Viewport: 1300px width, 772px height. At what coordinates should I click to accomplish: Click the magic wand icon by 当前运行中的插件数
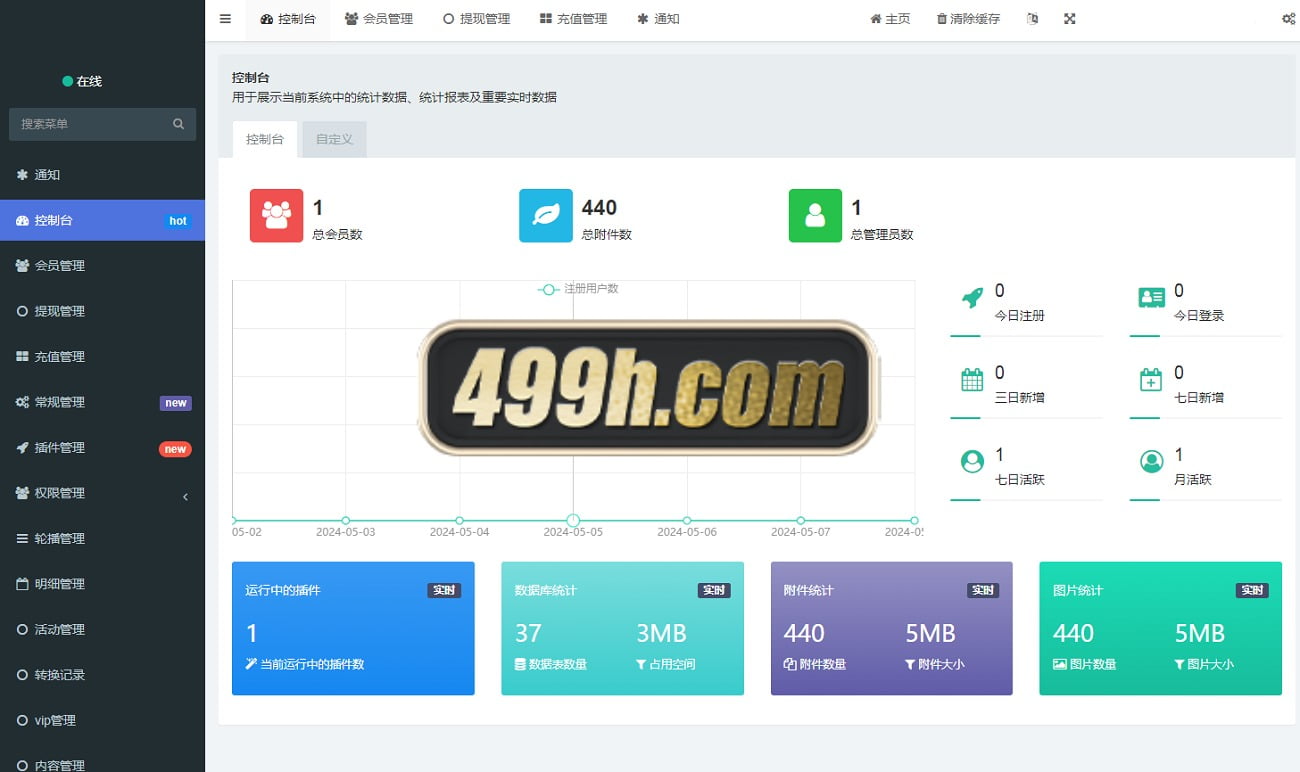251,664
